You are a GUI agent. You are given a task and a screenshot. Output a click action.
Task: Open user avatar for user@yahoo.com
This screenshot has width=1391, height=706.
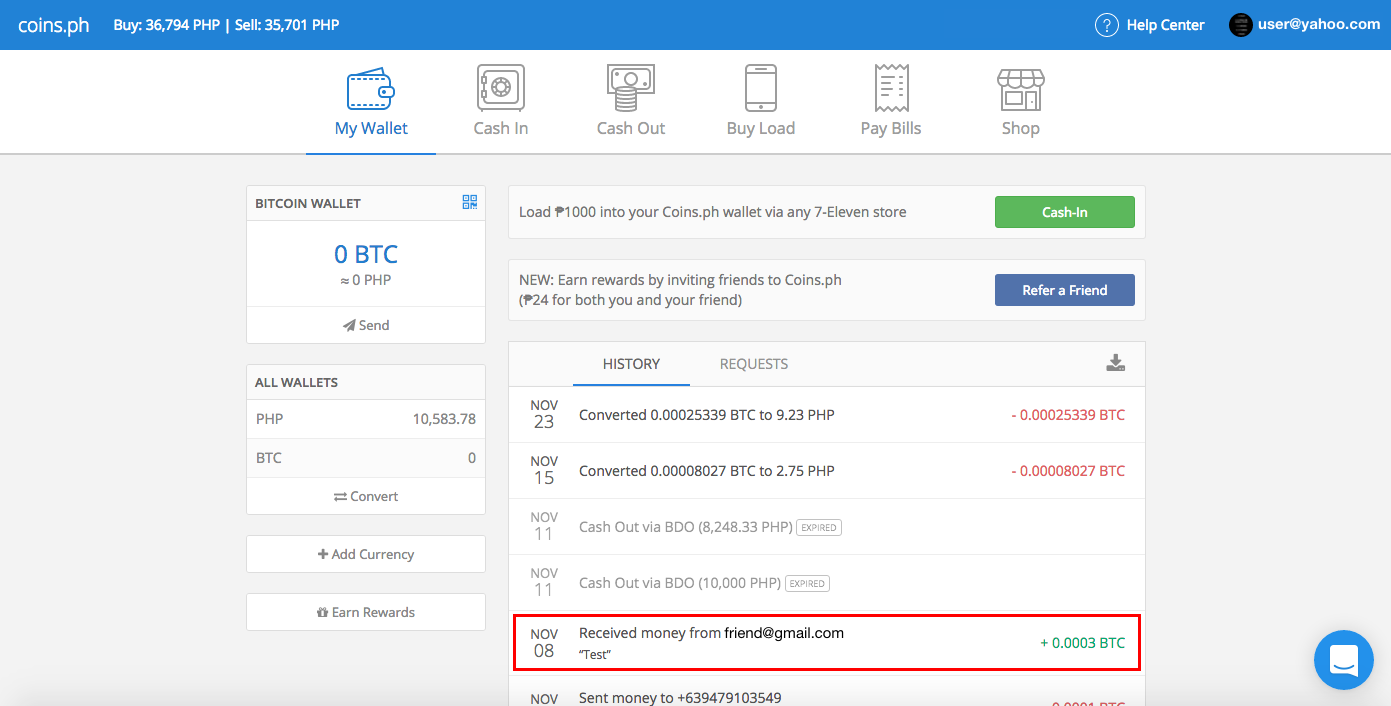click(x=1241, y=25)
